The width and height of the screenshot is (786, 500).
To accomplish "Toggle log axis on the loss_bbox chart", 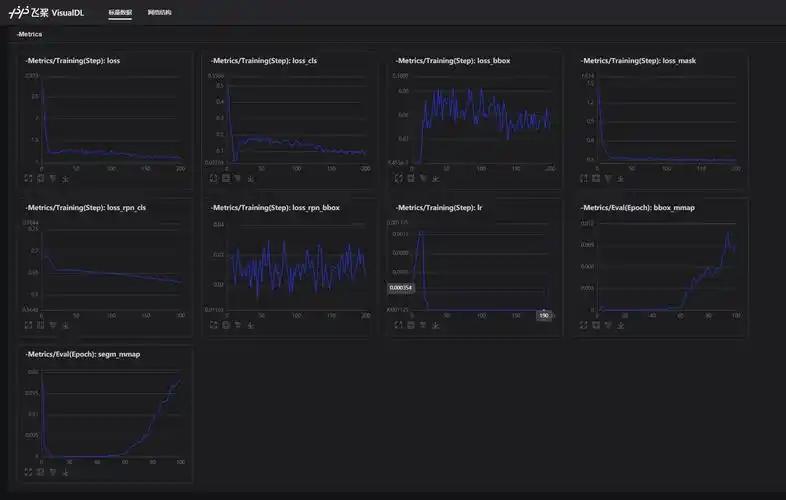I will pos(423,178).
